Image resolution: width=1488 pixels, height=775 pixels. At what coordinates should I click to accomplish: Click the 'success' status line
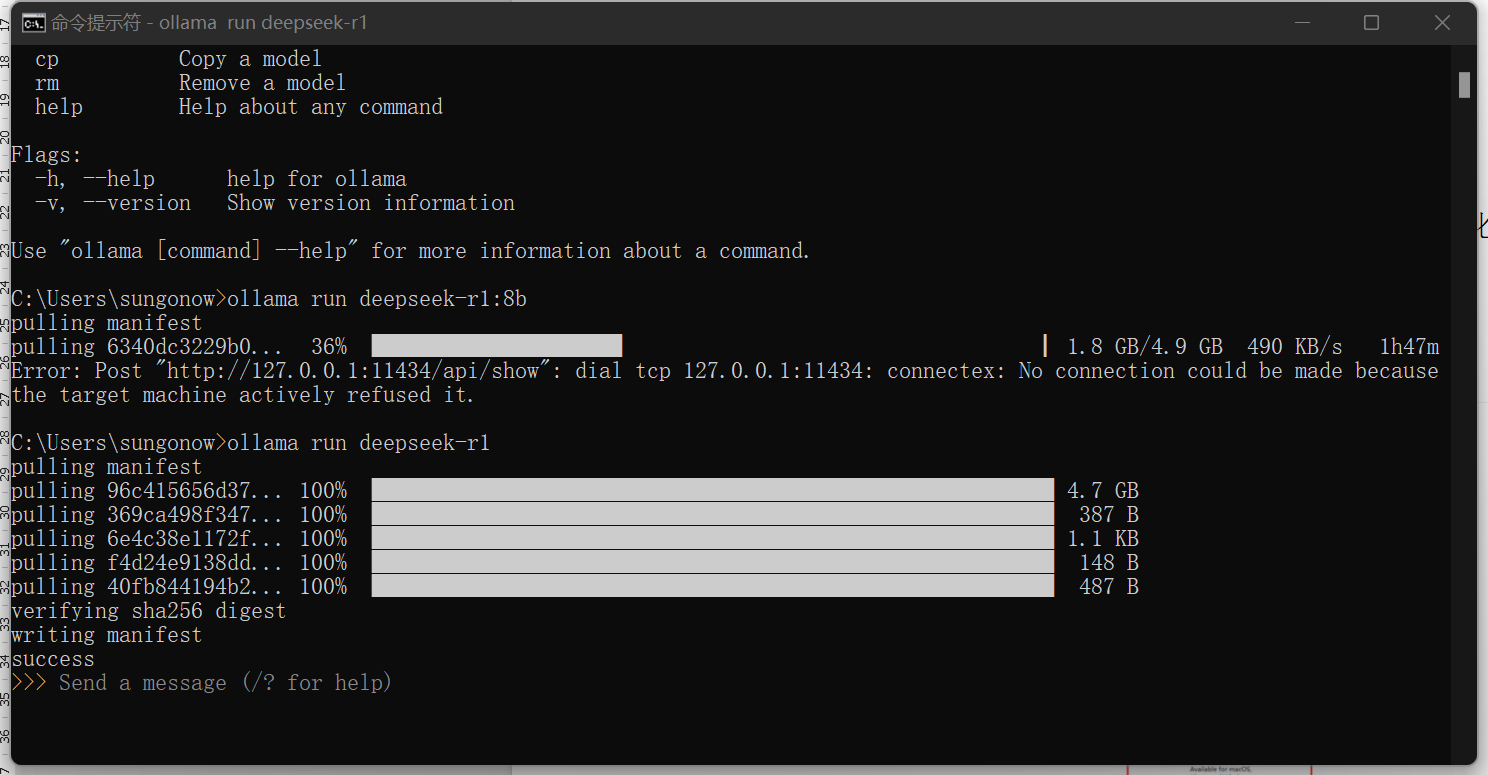[x=53, y=659]
